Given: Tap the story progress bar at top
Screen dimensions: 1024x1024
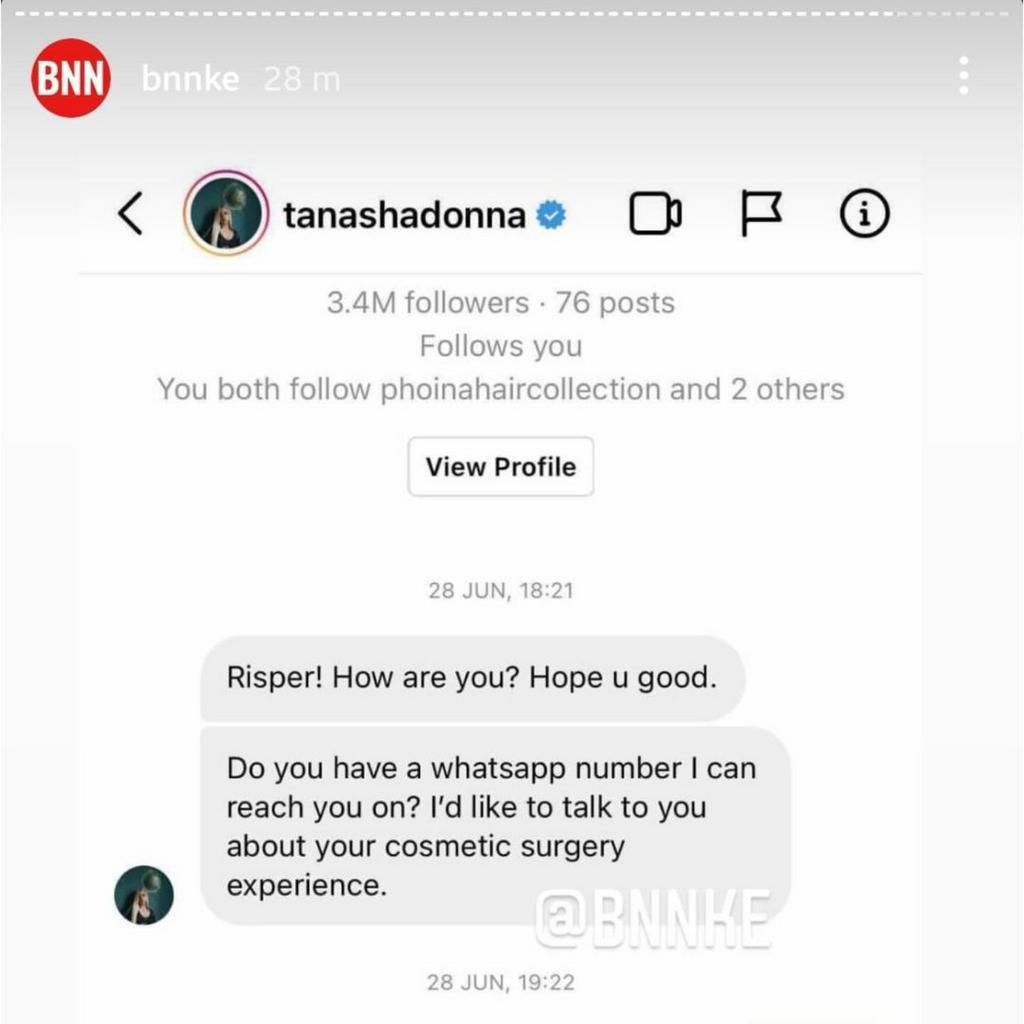Looking at the screenshot, I should point(512,14).
